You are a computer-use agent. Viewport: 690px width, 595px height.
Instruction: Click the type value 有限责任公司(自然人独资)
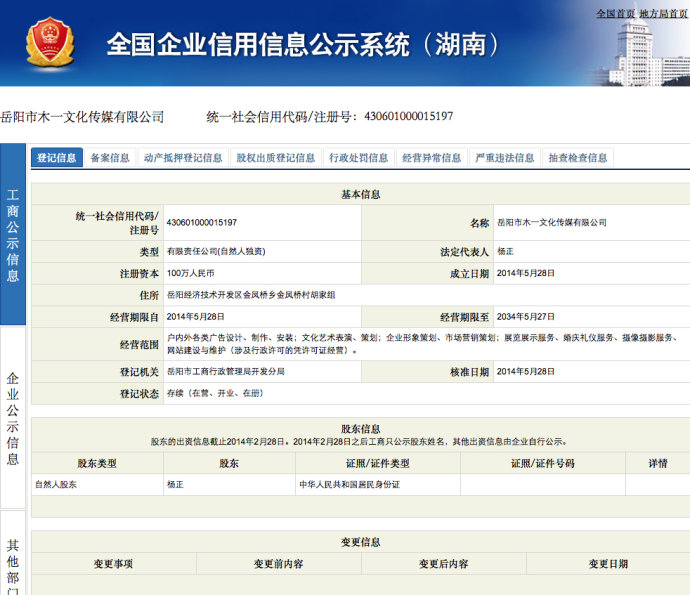point(216,251)
